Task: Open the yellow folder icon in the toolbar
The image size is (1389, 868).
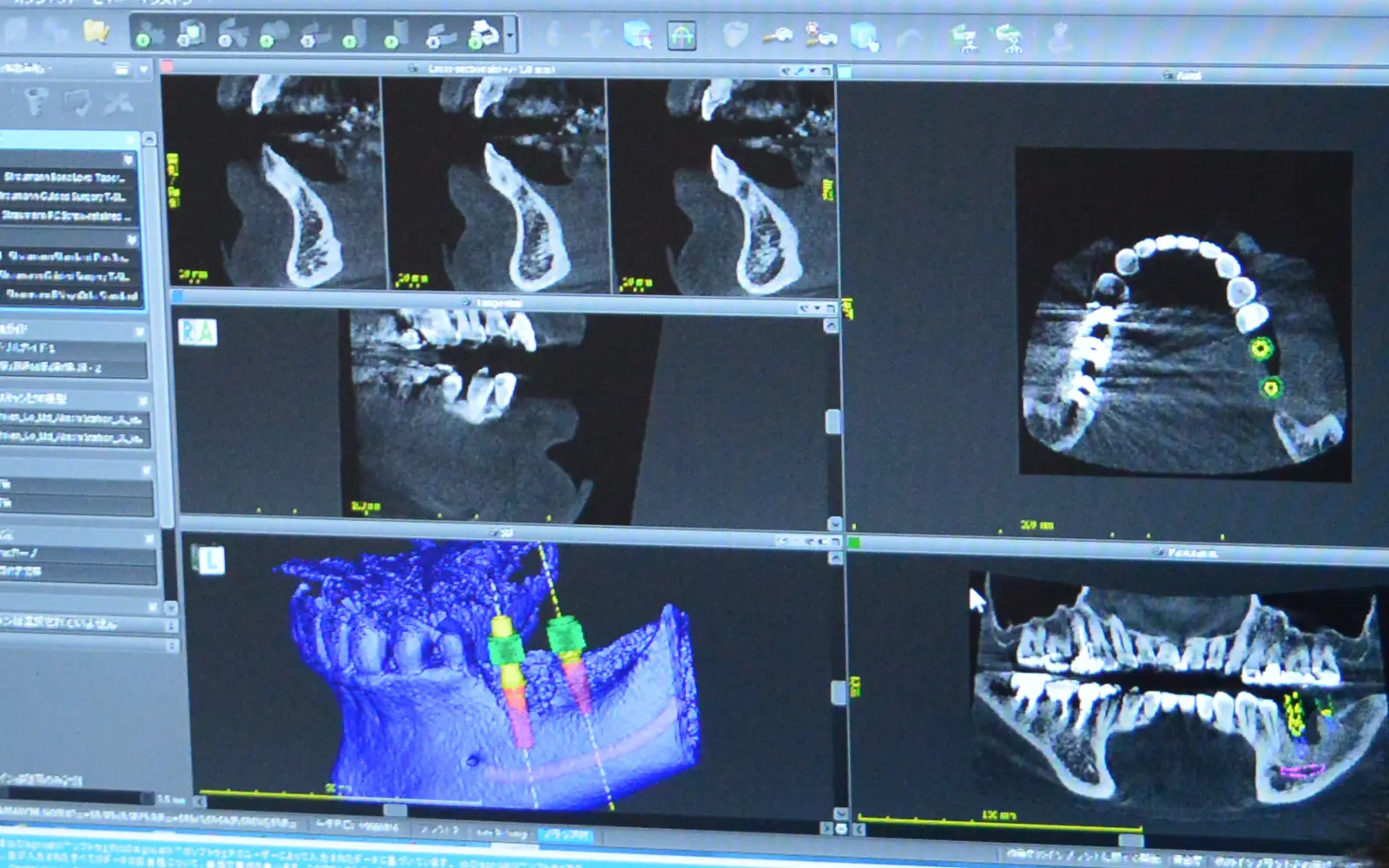Action: click(x=96, y=31)
